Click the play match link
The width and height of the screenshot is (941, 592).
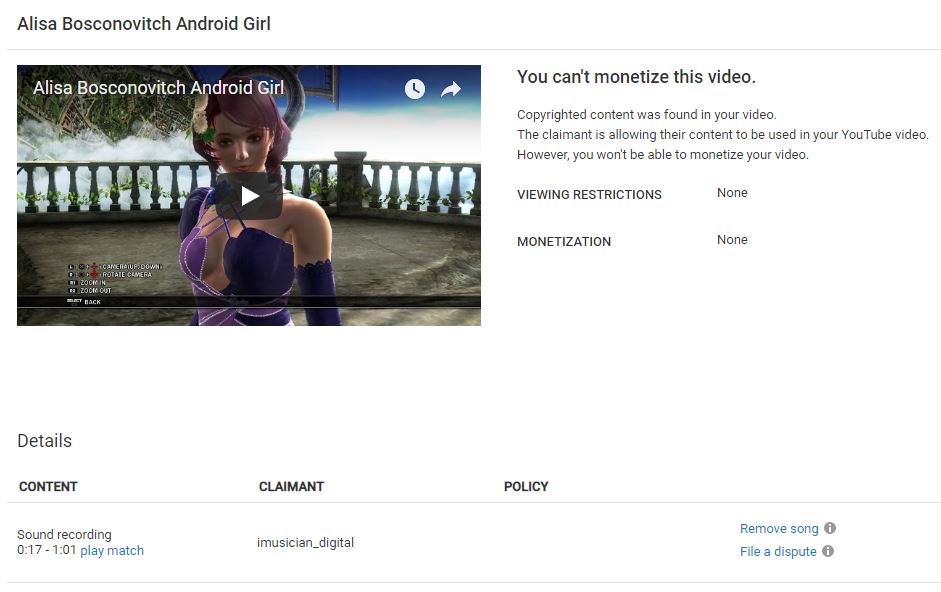(112, 551)
